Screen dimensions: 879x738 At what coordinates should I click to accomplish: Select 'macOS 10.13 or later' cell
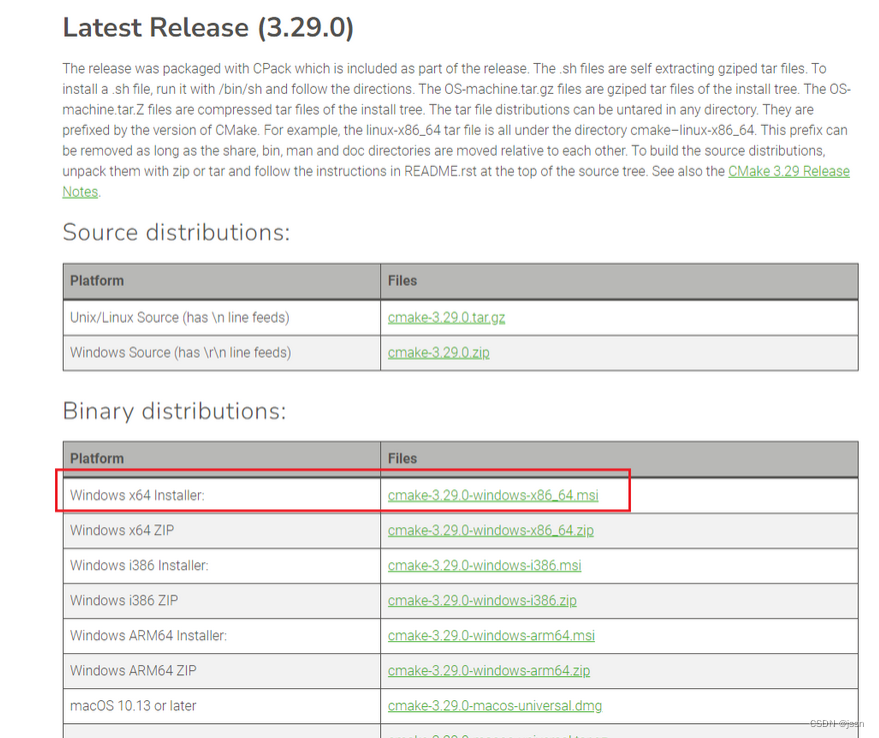tap(222, 705)
